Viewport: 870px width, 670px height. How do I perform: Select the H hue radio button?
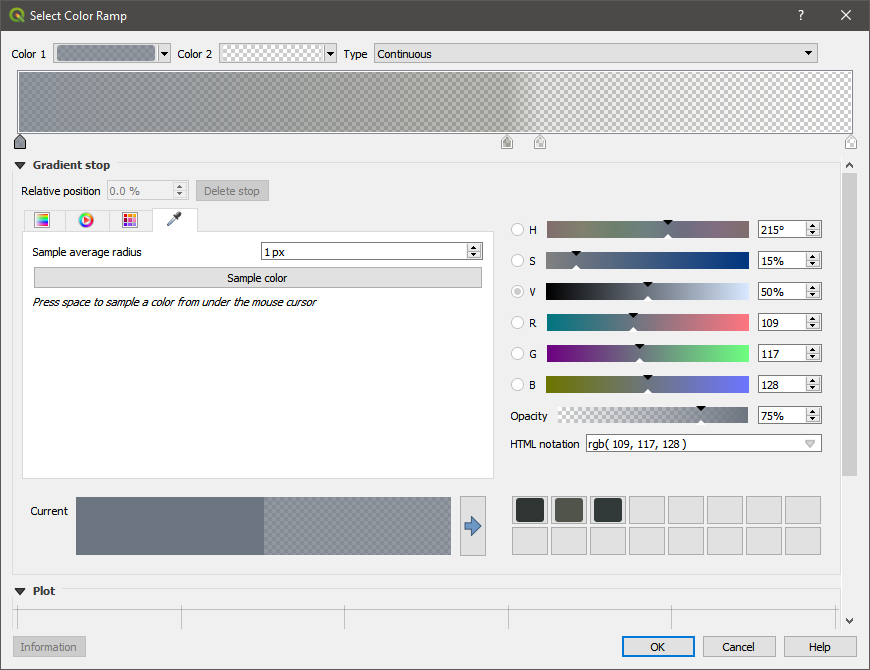point(517,230)
